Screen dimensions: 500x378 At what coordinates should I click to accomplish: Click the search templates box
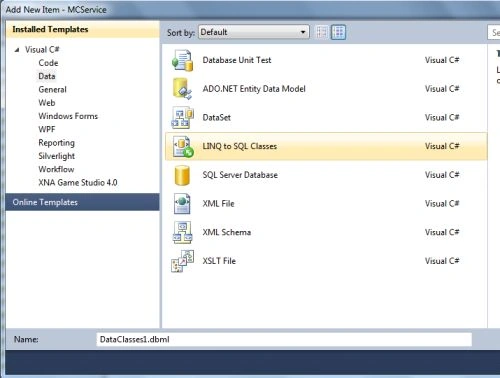tap(494, 32)
